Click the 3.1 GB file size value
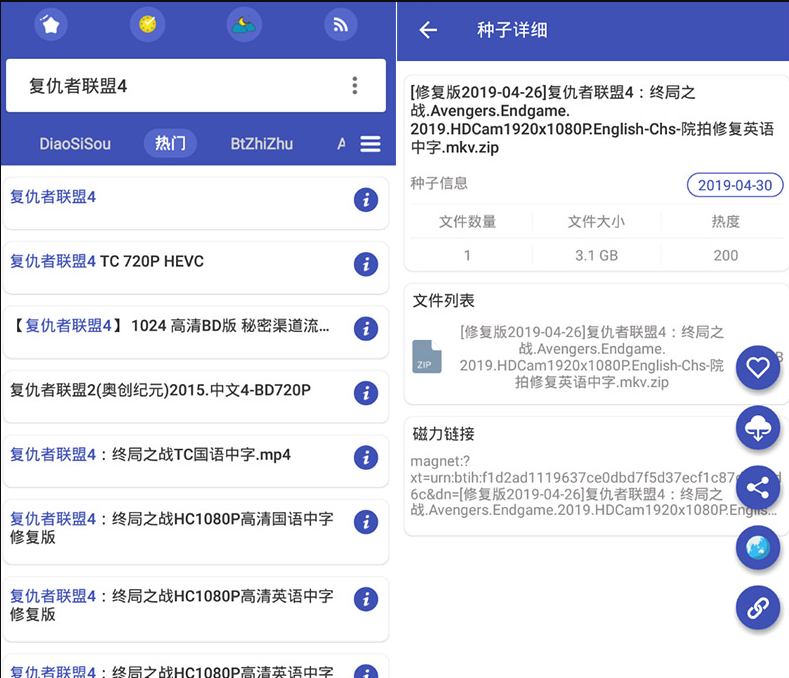 click(596, 255)
